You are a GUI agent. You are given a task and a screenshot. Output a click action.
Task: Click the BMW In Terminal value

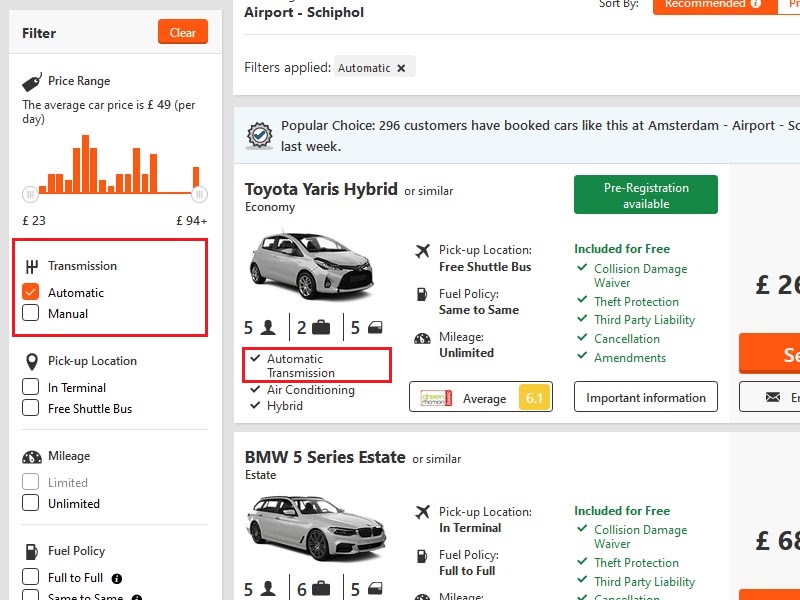tap(470, 528)
